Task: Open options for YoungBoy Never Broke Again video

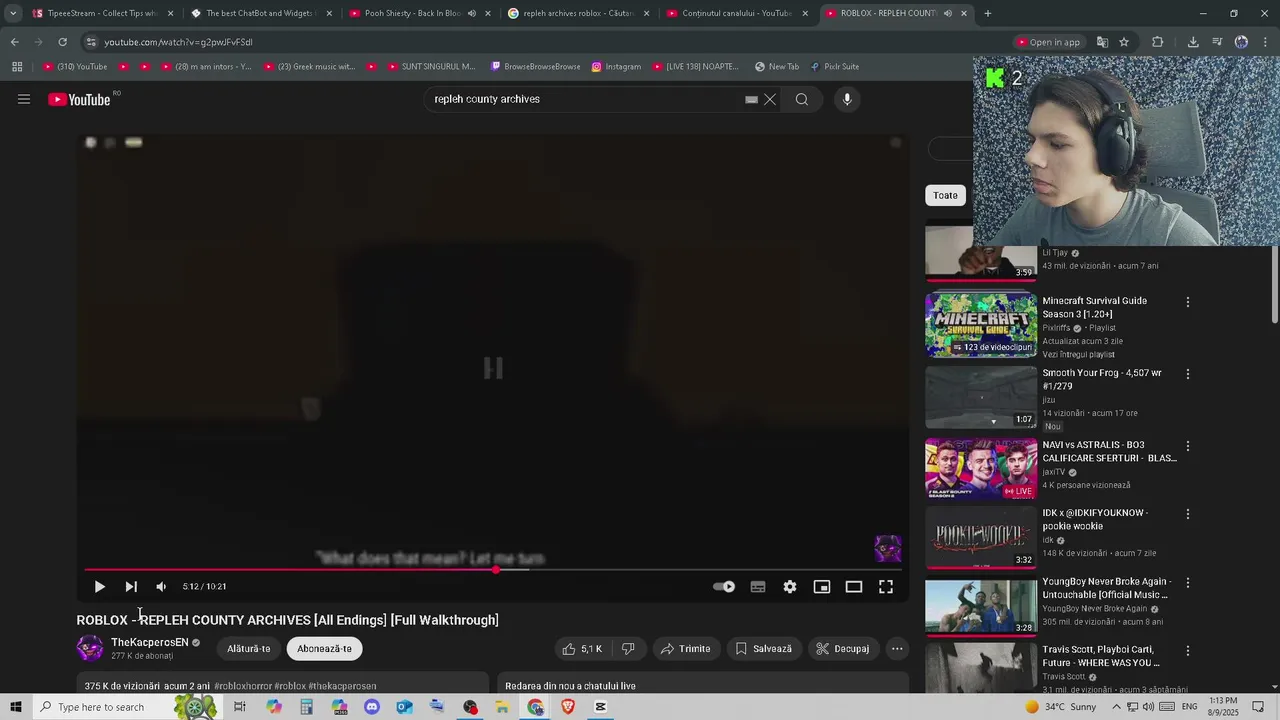Action: (1188, 583)
